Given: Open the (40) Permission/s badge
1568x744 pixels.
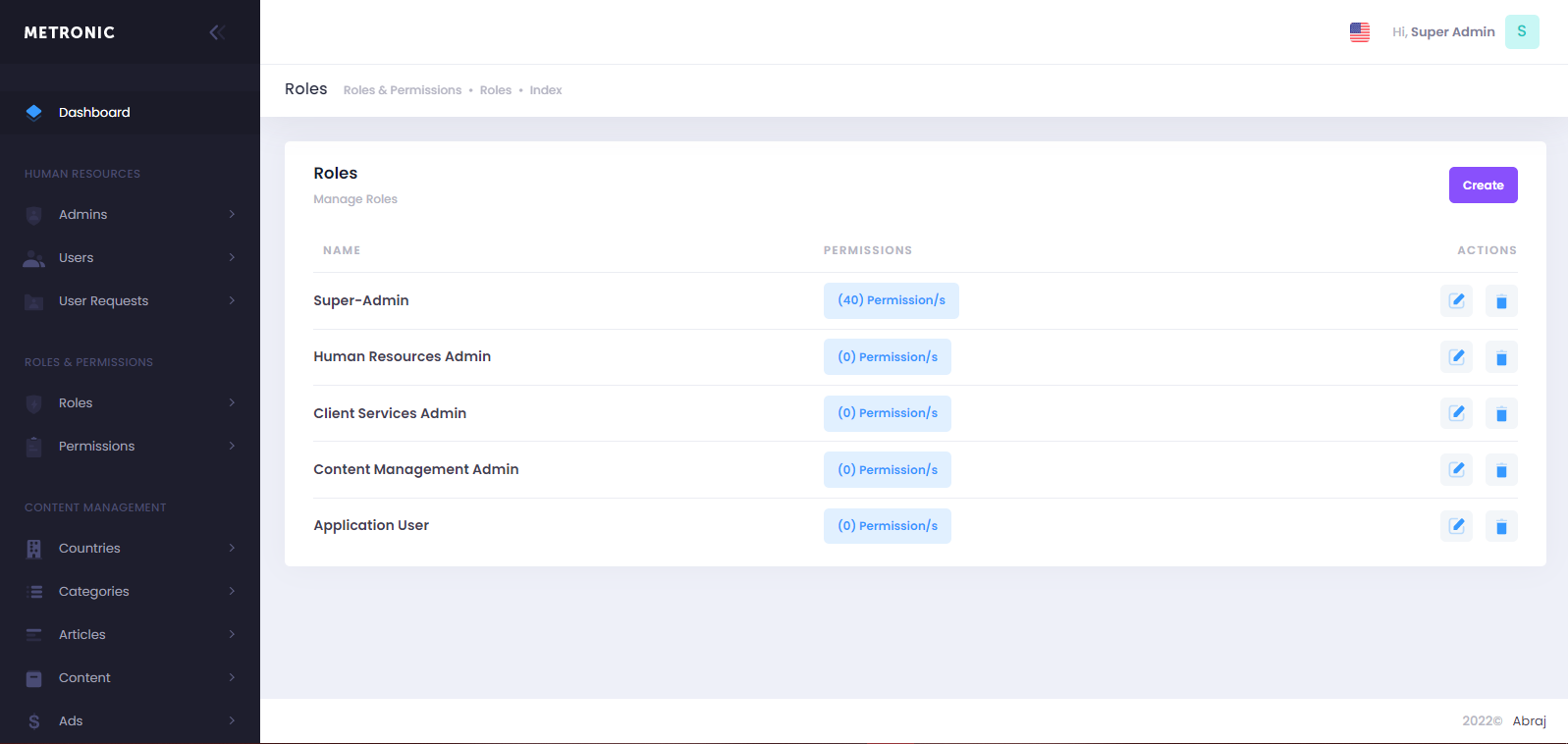Looking at the screenshot, I should [x=891, y=300].
